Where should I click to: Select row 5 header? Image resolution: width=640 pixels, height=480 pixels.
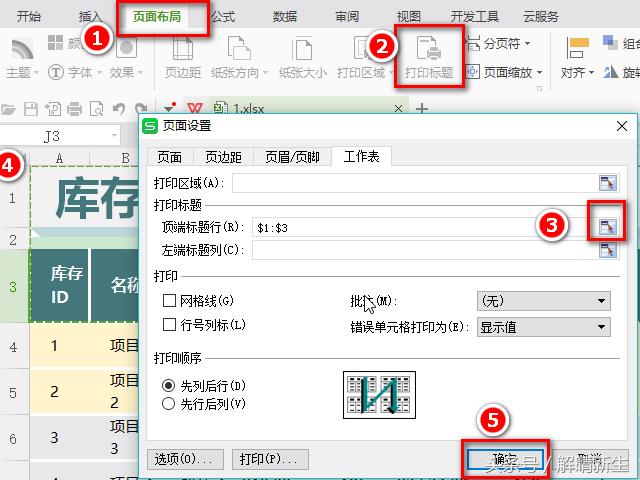tap(13, 393)
